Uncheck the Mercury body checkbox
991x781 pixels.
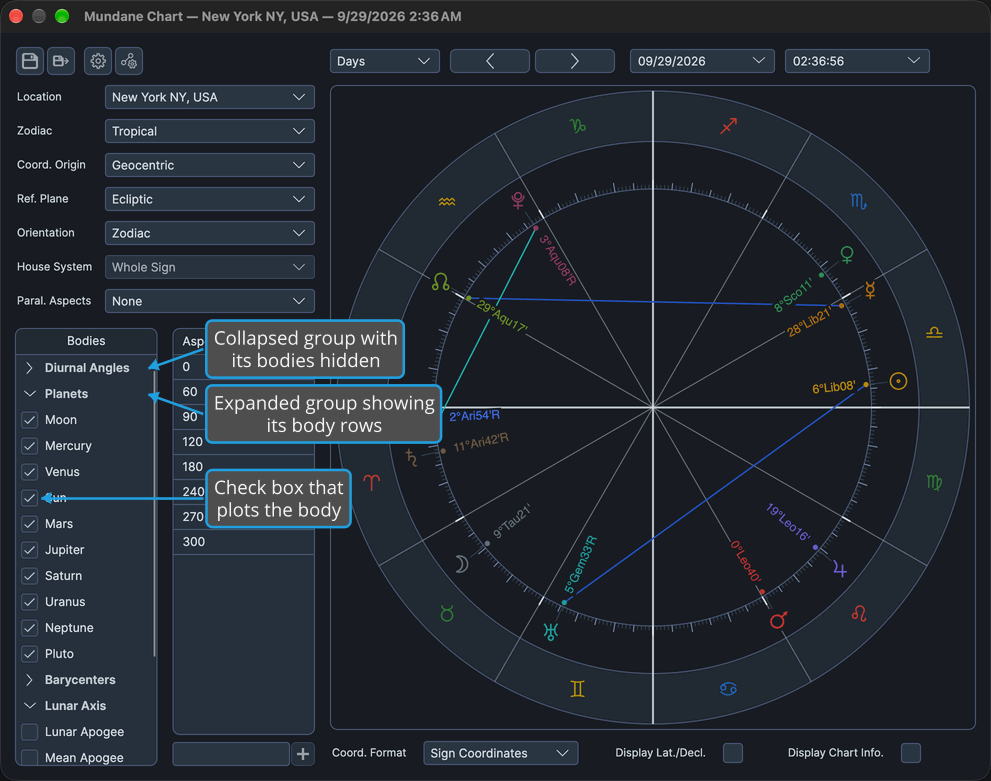point(30,445)
